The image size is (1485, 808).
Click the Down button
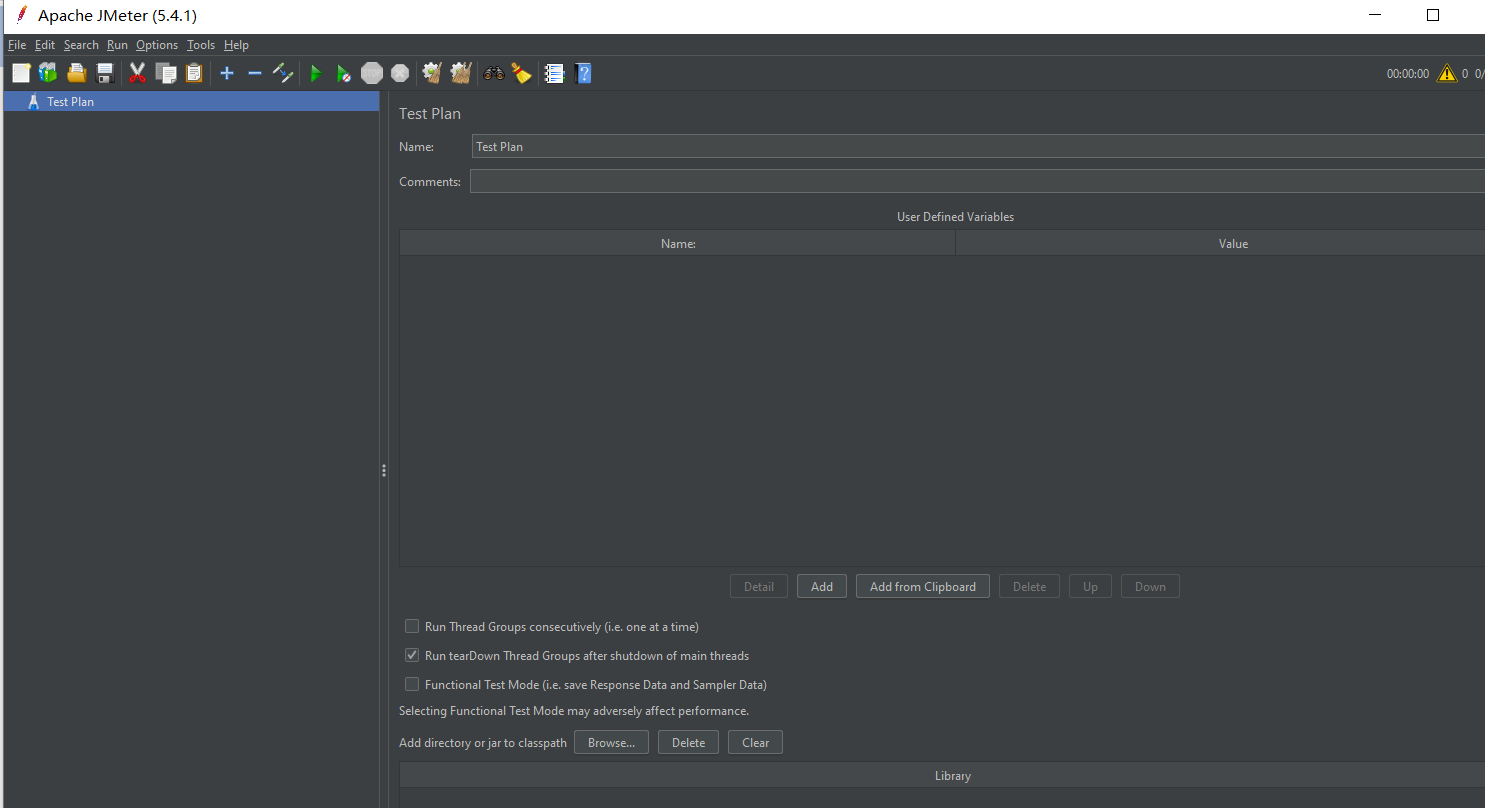tap(1150, 586)
